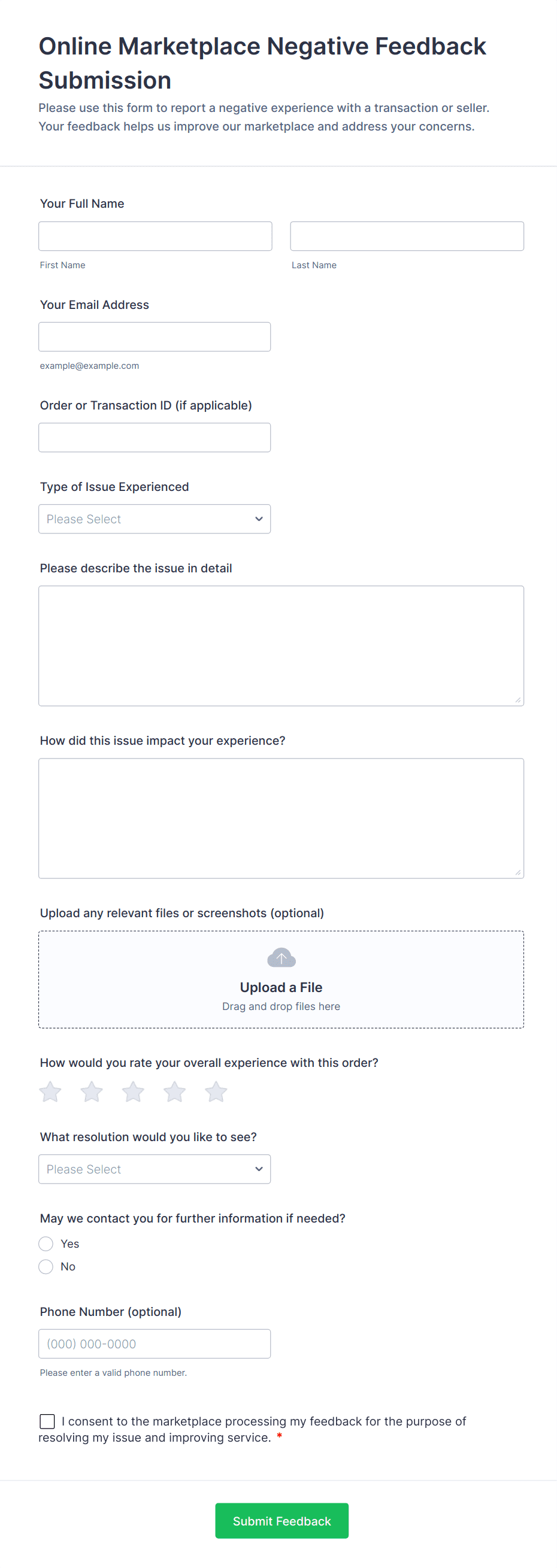Choose the fourth rating star
The height and width of the screenshot is (1568, 557).
pyautogui.click(x=175, y=1092)
